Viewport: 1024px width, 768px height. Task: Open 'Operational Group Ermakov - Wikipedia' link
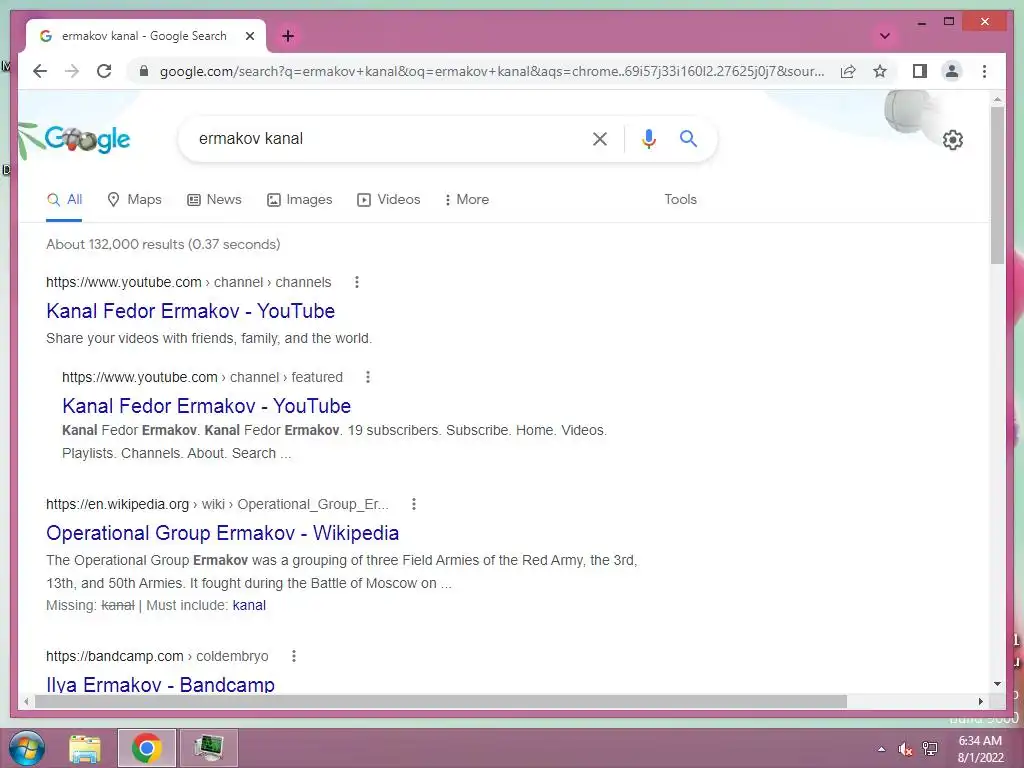click(223, 533)
